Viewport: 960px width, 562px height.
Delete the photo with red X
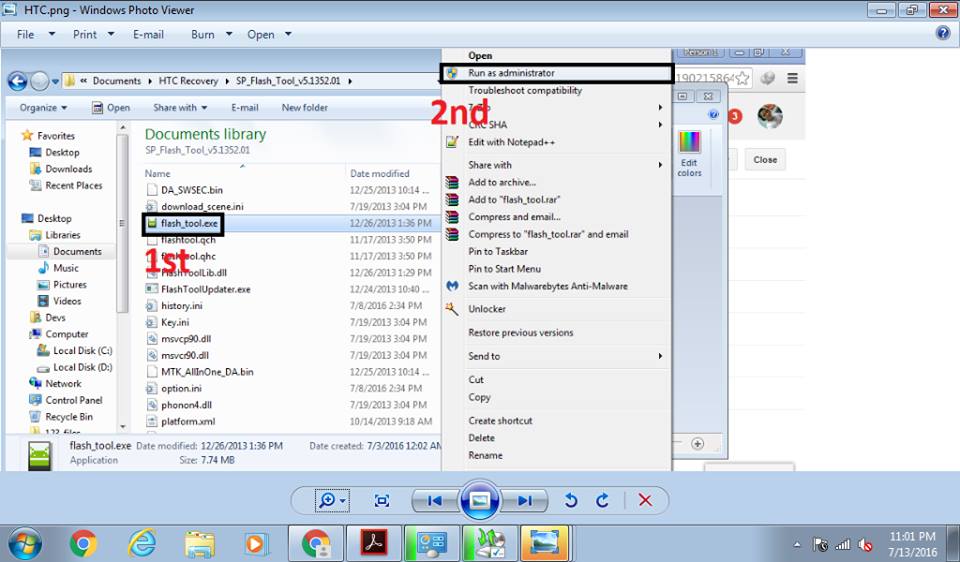pyautogui.click(x=645, y=501)
